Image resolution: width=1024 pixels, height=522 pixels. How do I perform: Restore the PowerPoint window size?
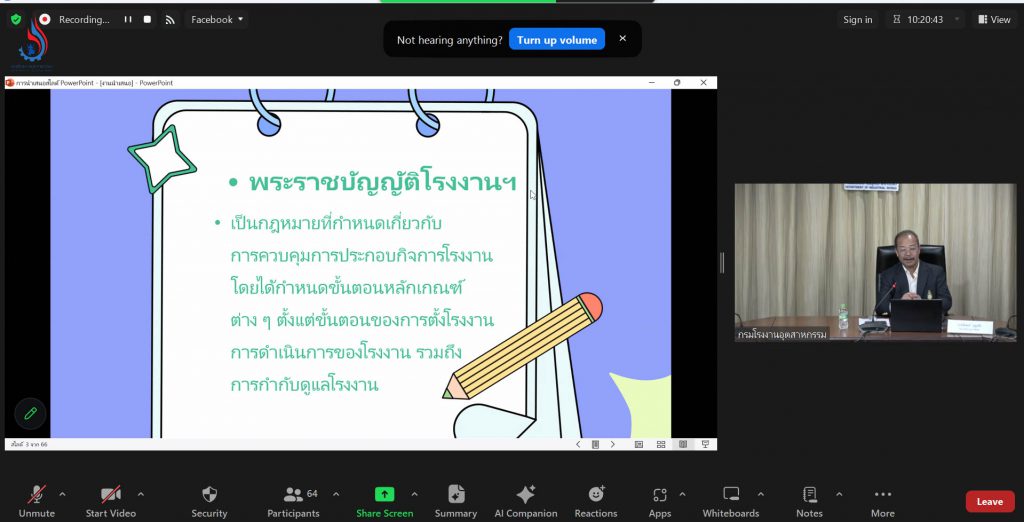677,83
